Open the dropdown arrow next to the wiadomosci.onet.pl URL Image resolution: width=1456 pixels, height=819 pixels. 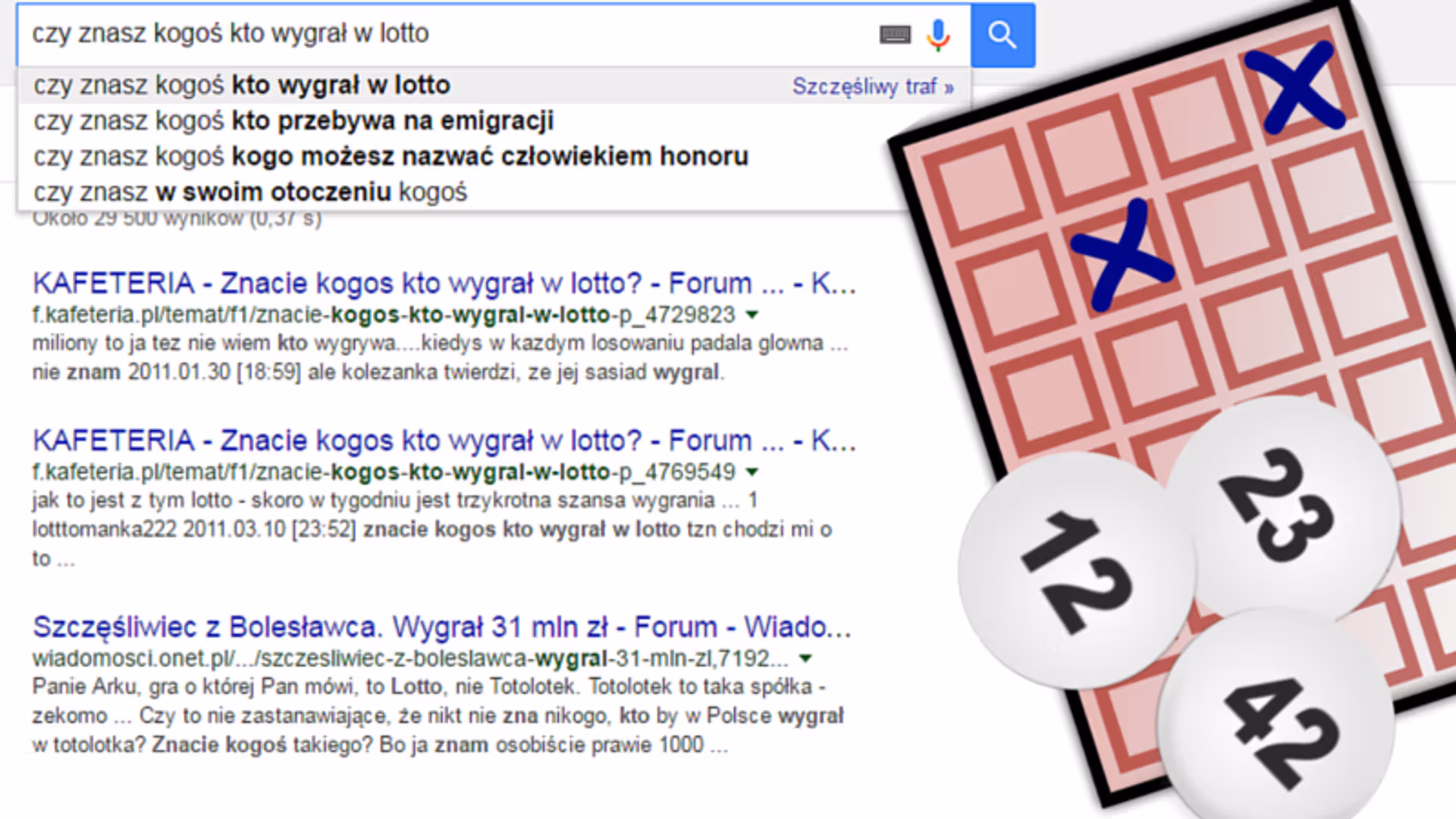click(x=806, y=658)
